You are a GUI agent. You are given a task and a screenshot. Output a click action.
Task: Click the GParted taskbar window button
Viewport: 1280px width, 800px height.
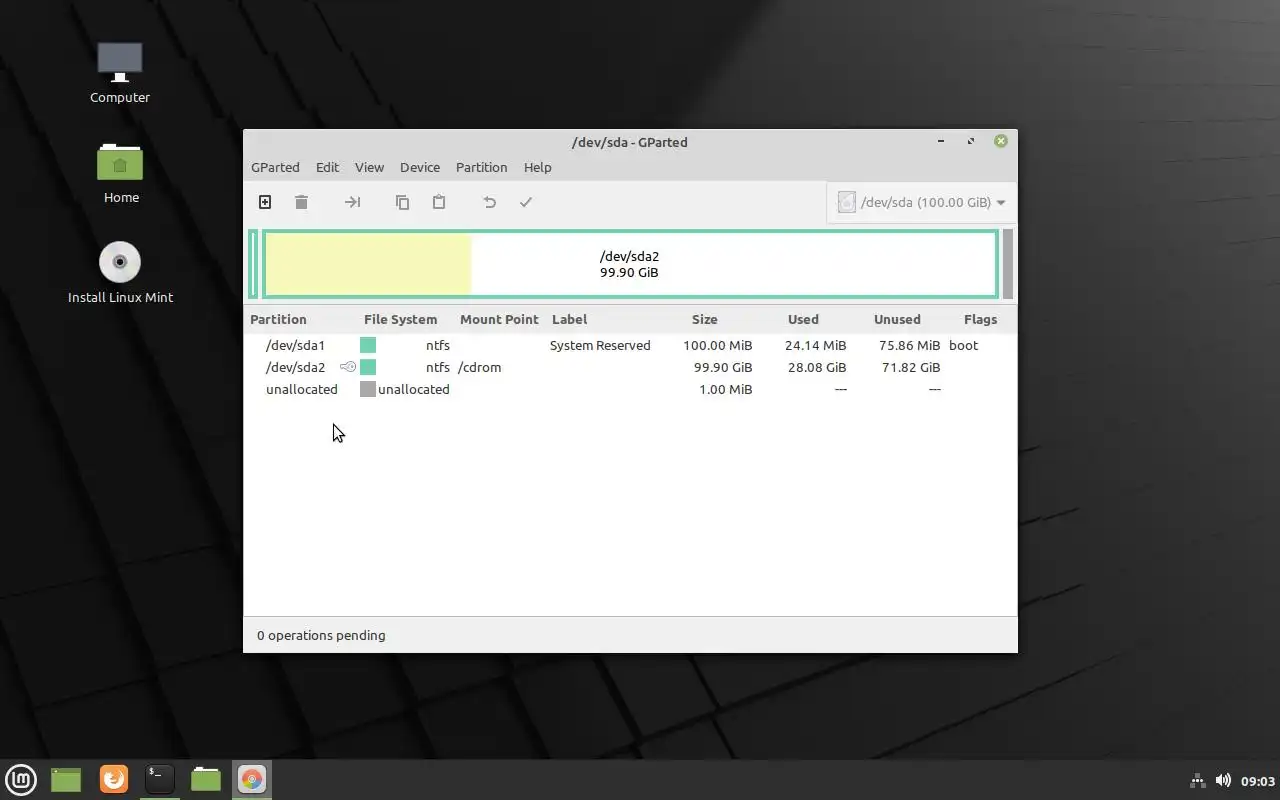click(252, 779)
